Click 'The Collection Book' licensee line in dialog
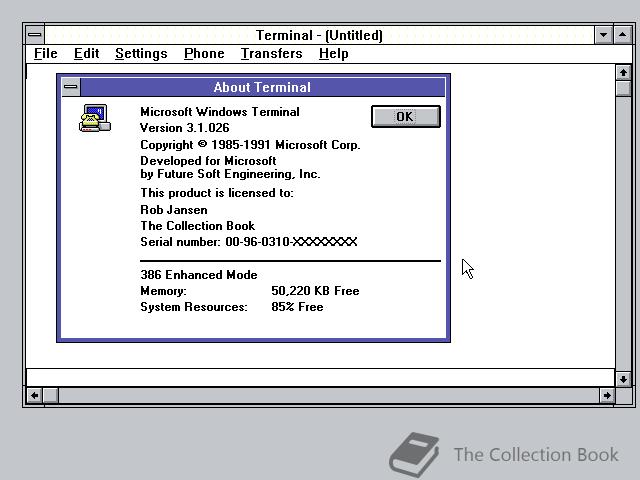 click(198, 226)
